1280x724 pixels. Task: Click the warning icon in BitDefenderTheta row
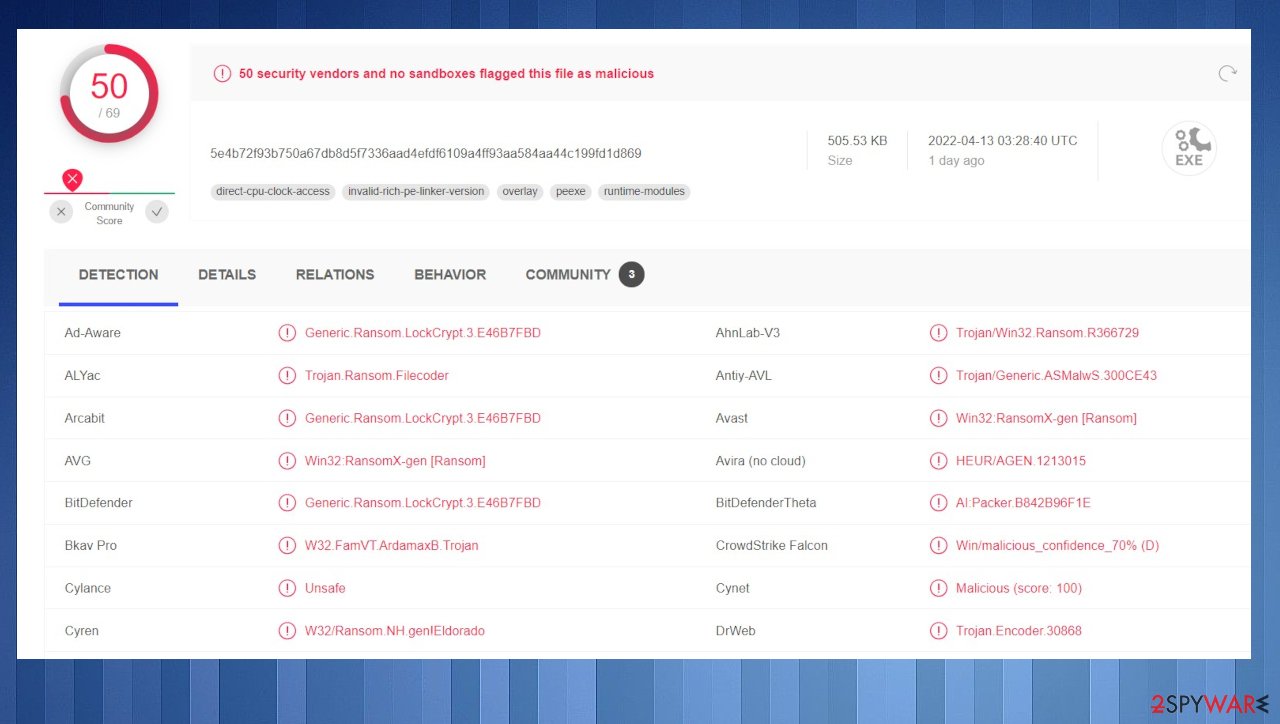(938, 503)
